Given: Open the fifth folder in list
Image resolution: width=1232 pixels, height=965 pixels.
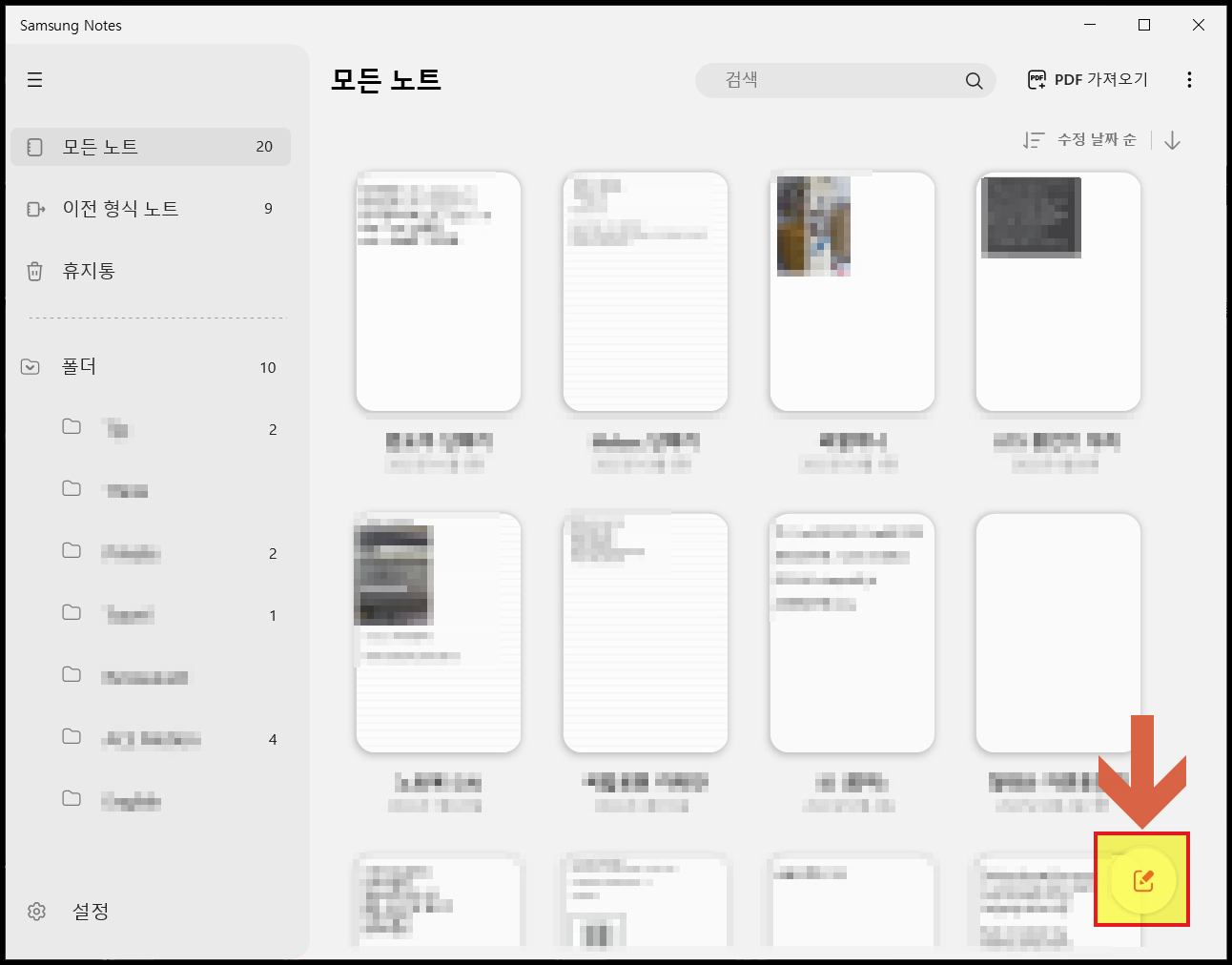Looking at the screenshot, I should [172, 677].
